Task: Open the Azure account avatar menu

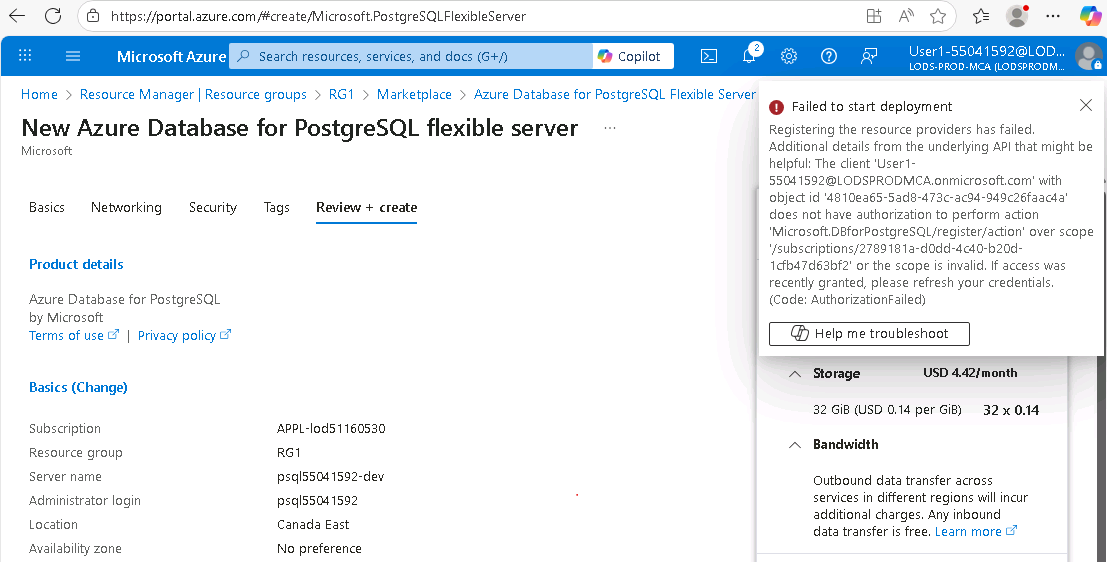Action: 1088,56
